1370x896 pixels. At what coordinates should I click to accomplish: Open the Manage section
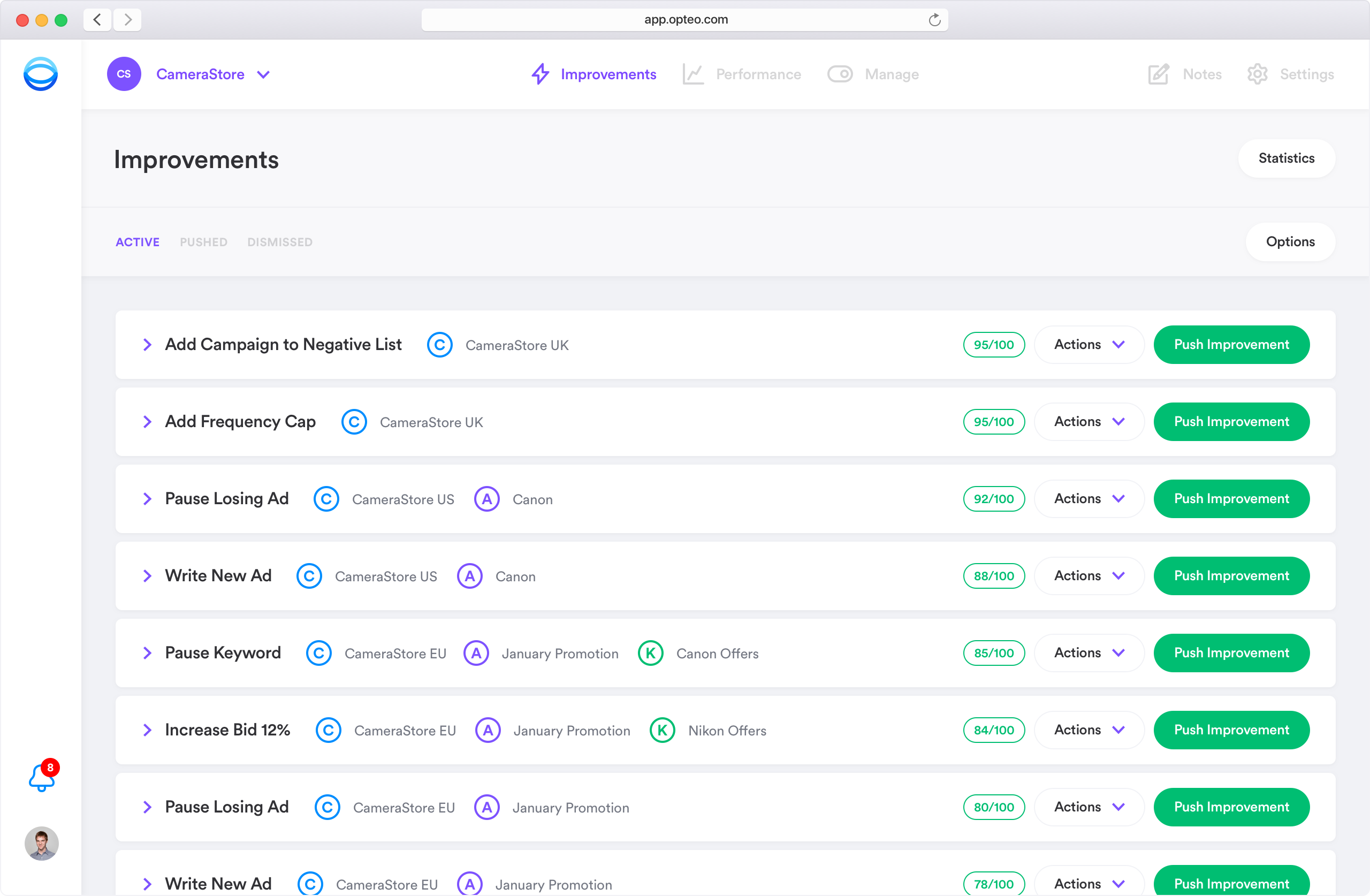[x=873, y=74]
